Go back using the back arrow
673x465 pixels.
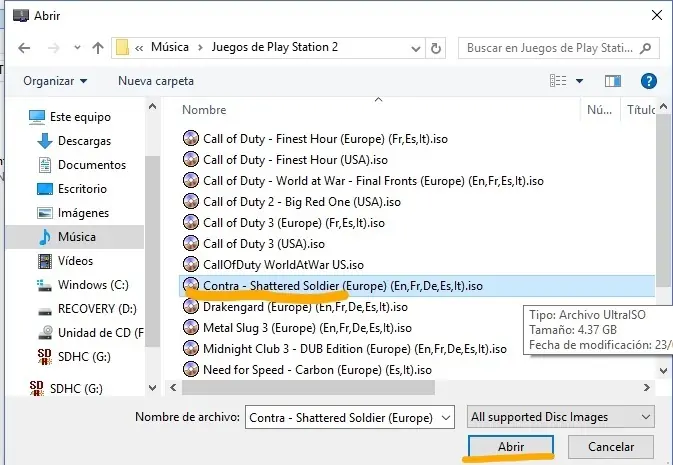tap(24, 48)
